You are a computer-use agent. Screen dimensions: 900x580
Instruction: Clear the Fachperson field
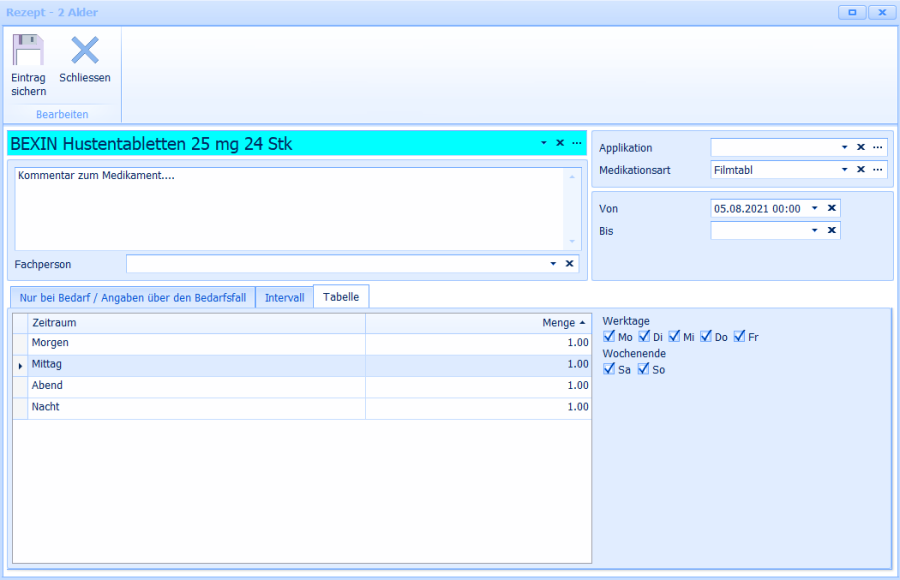click(x=569, y=264)
